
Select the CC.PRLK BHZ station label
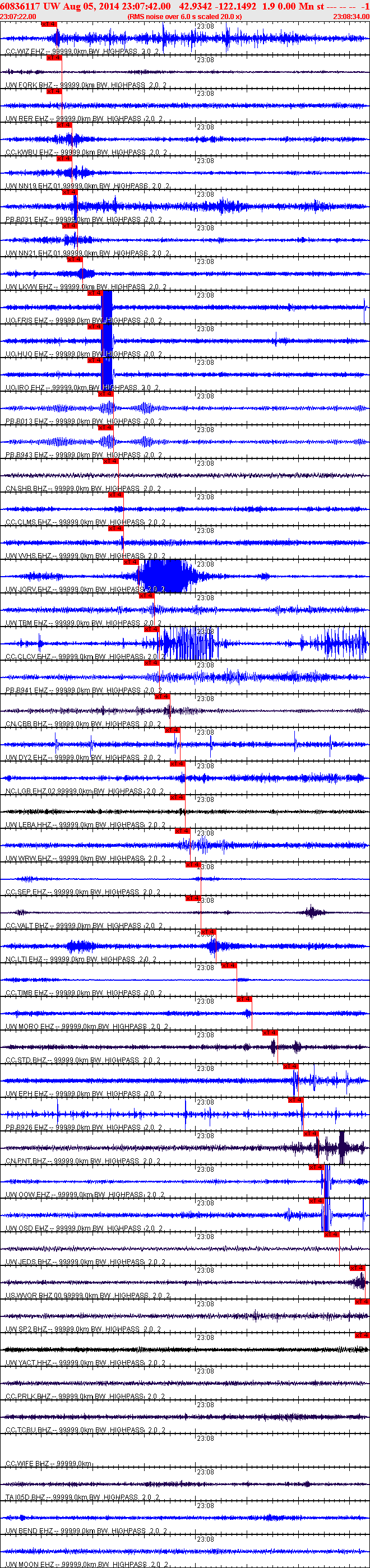(x=86, y=1397)
